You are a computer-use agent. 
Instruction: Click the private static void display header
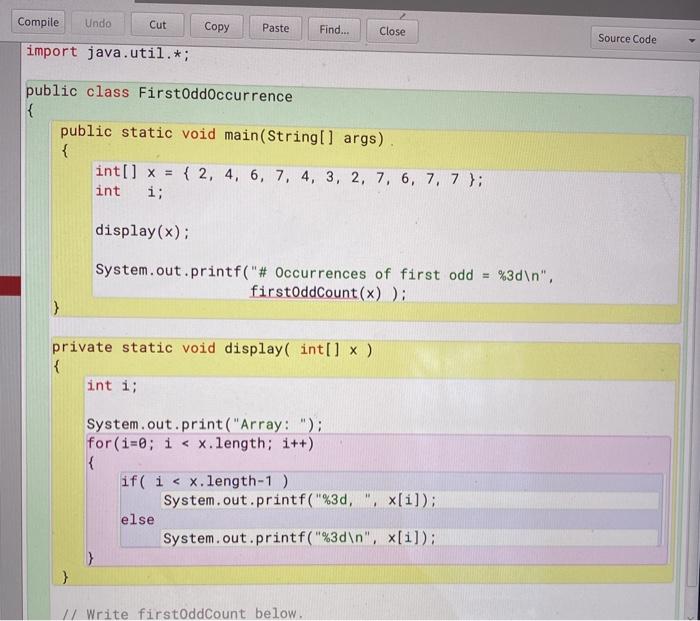pyautogui.click(x=212, y=348)
